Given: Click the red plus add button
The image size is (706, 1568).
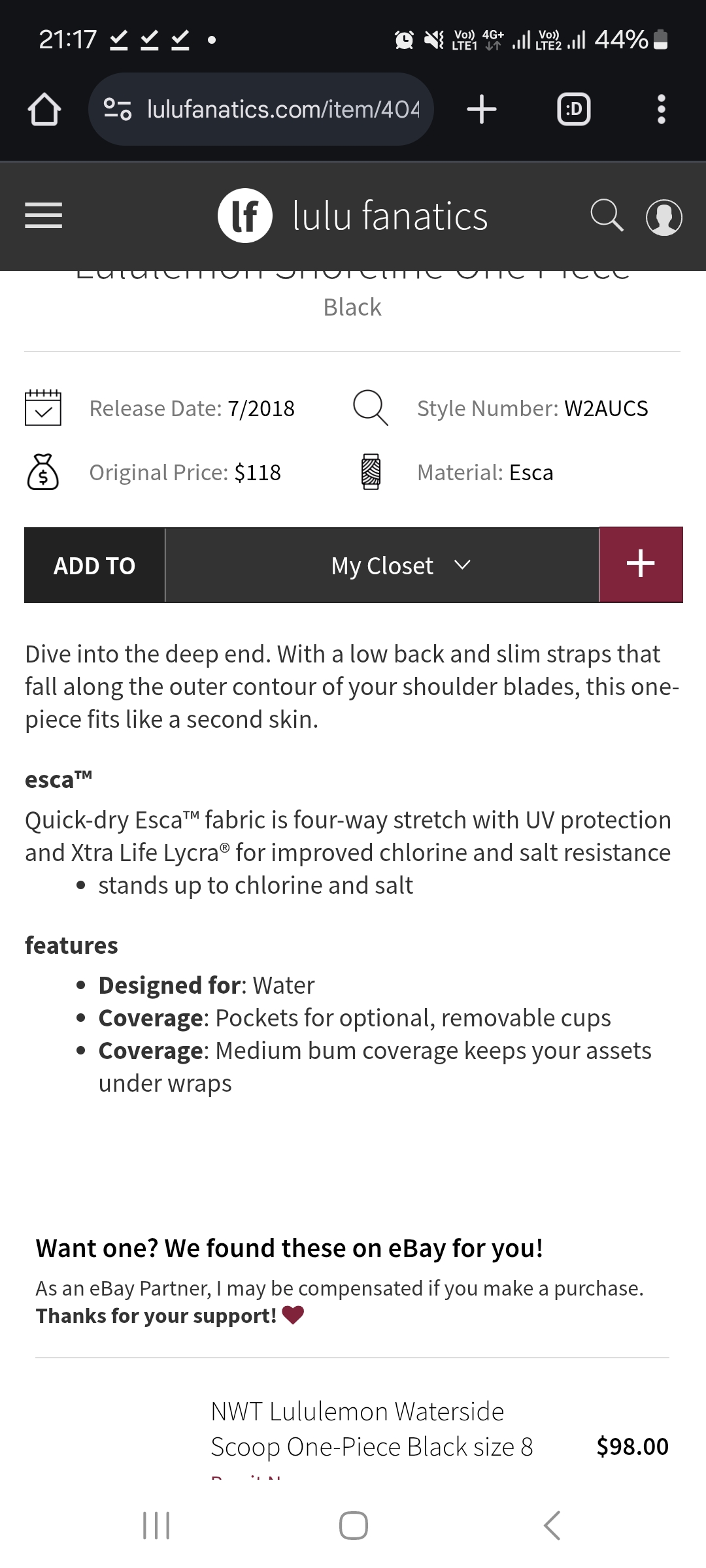Looking at the screenshot, I should [641, 564].
